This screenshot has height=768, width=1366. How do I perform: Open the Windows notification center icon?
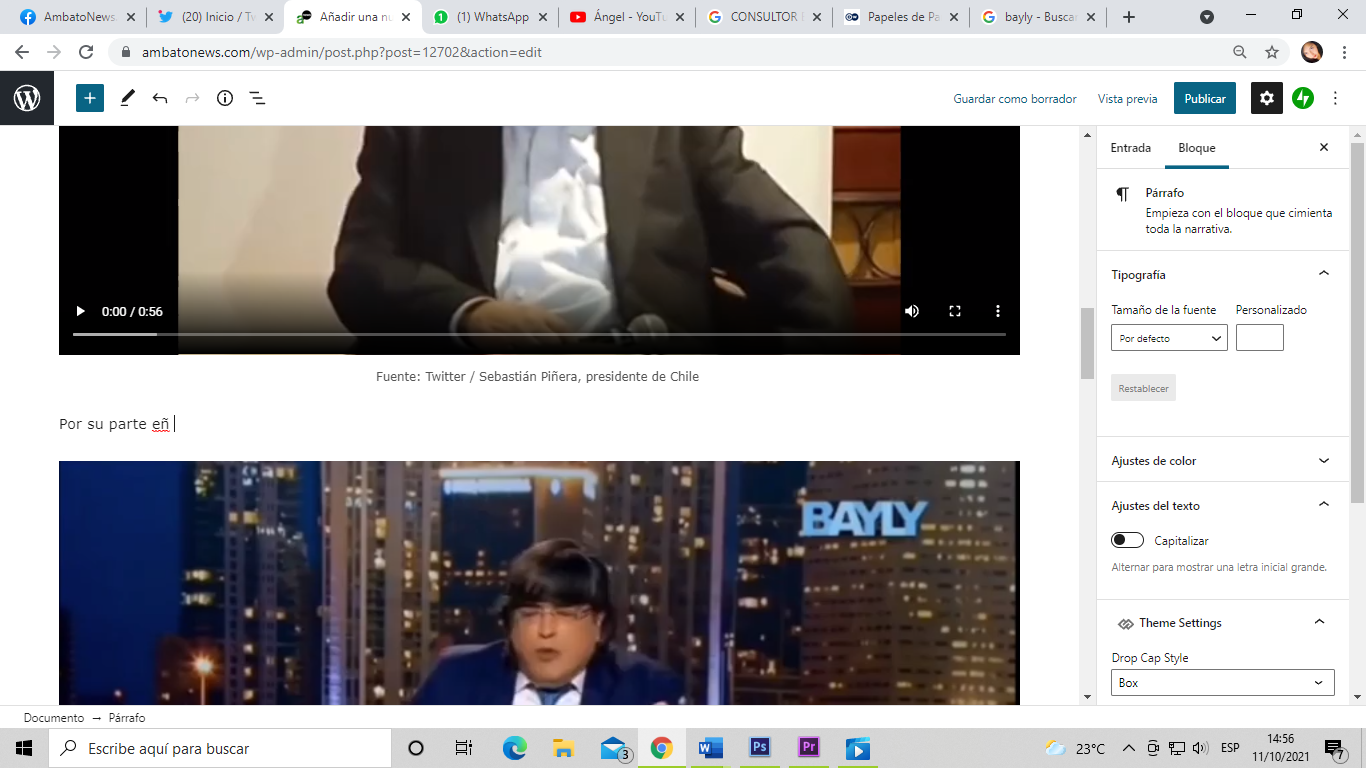click(x=1335, y=748)
